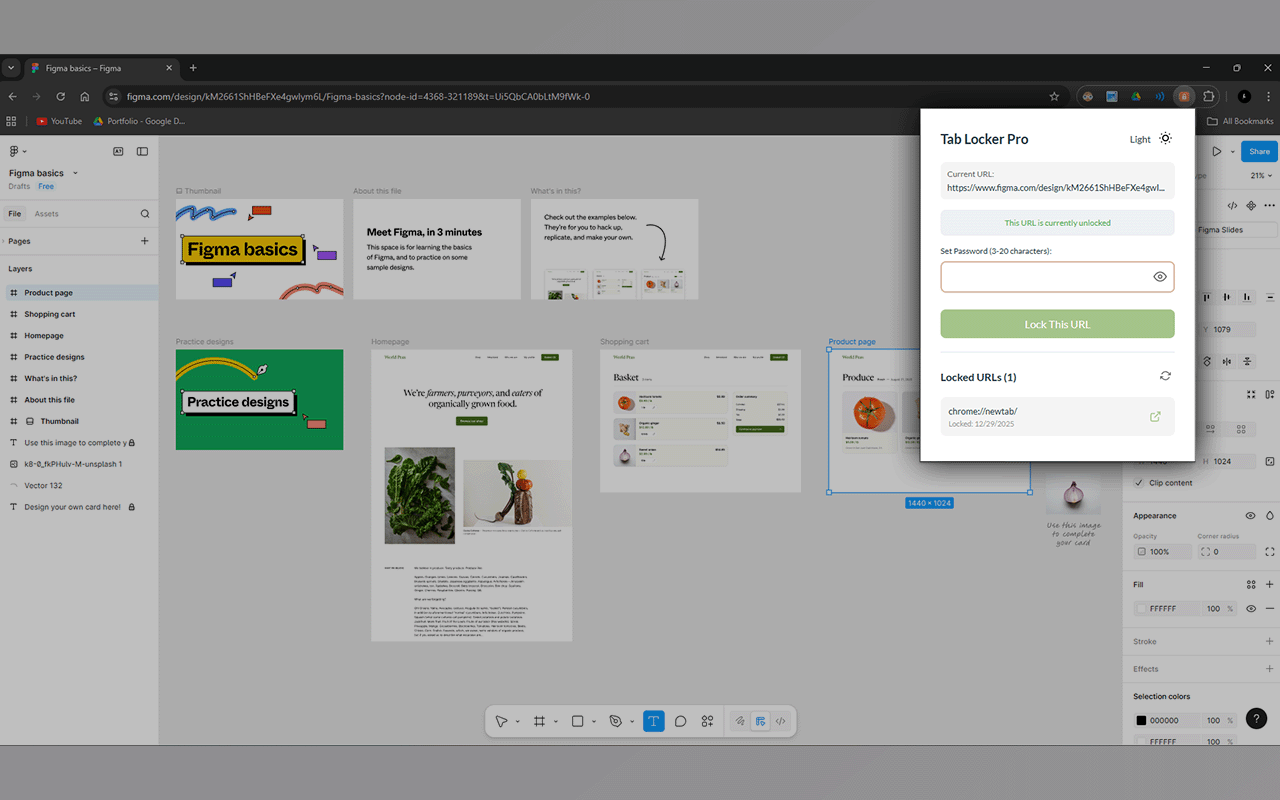1280x800 pixels.
Task: Switch to Design mode in toolbar
Action: [x=761, y=721]
